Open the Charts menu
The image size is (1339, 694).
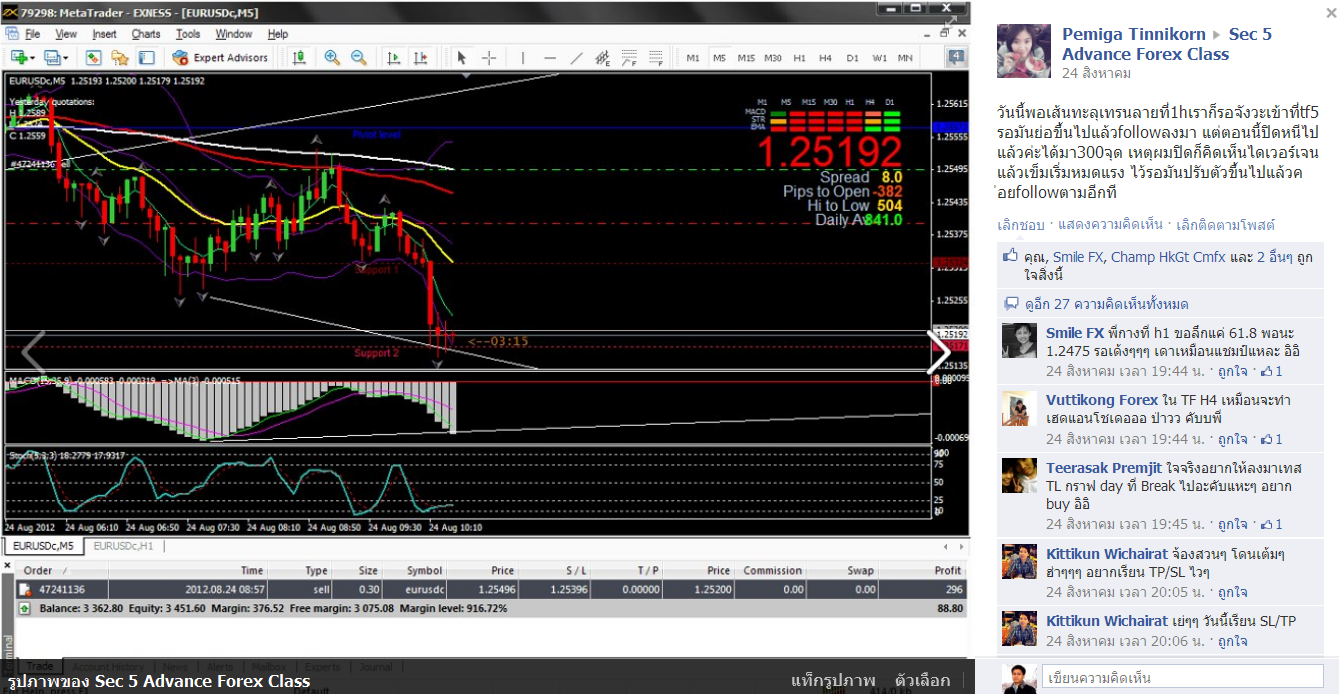(x=146, y=34)
